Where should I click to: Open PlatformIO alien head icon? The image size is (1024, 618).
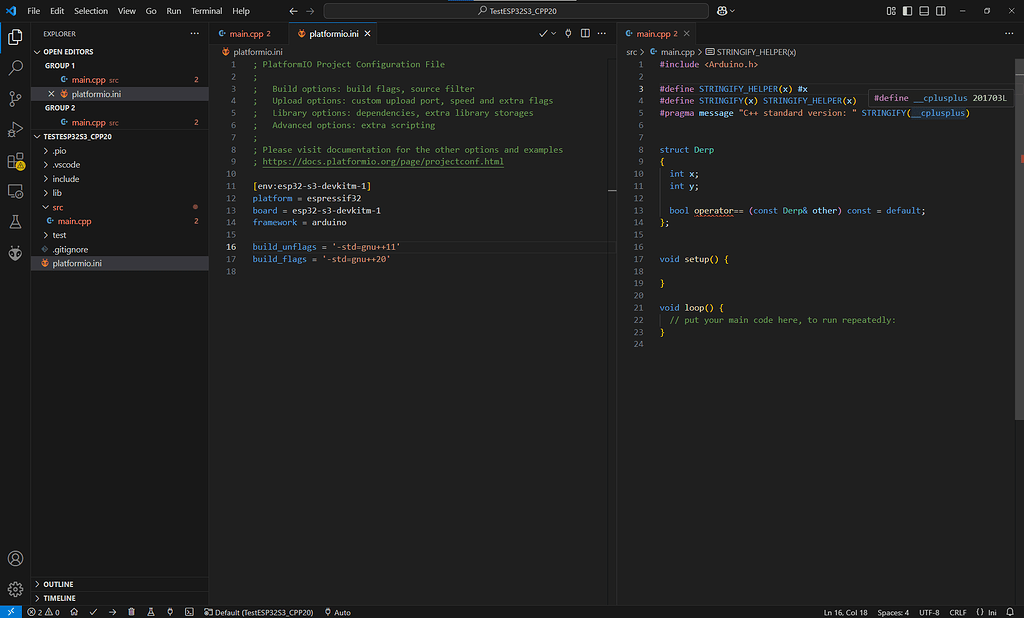(x=15, y=253)
